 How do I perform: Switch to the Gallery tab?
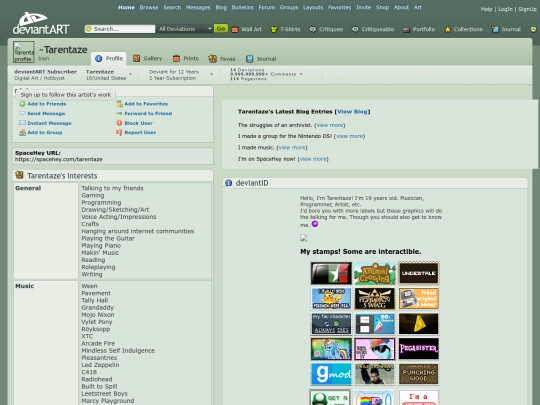(147, 59)
